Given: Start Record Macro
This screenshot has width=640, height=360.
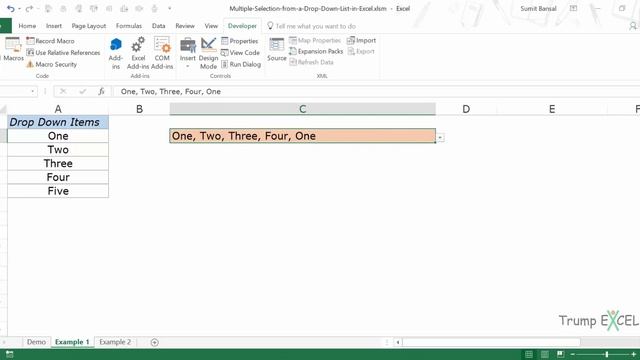Looking at the screenshot, I should pos(51,41).
